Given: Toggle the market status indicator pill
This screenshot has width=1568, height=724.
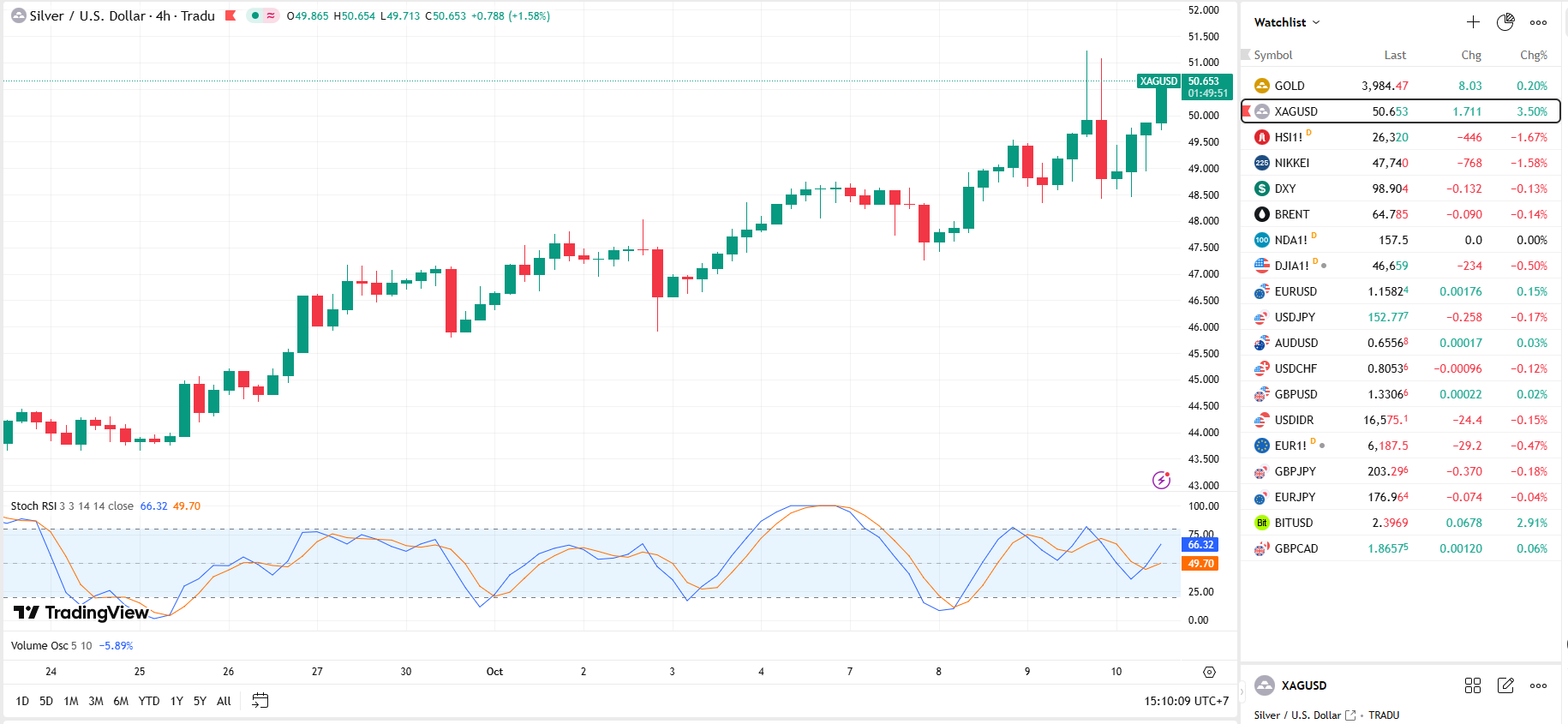Looking at the screenshot, I should click(x=262, y=15).
